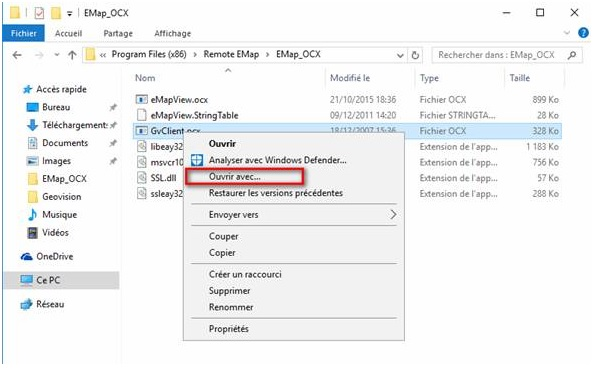
Task: Click the Properties quick access icon
Action: click(39, 13)
